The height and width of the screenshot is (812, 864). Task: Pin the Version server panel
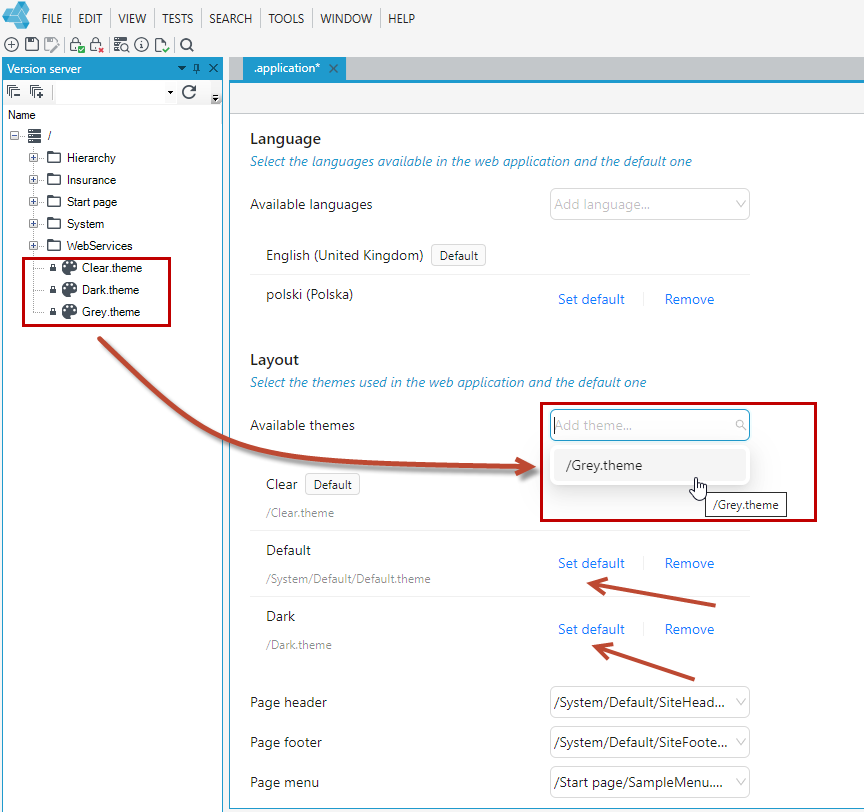pyautogui.click(x=197, y=68)
